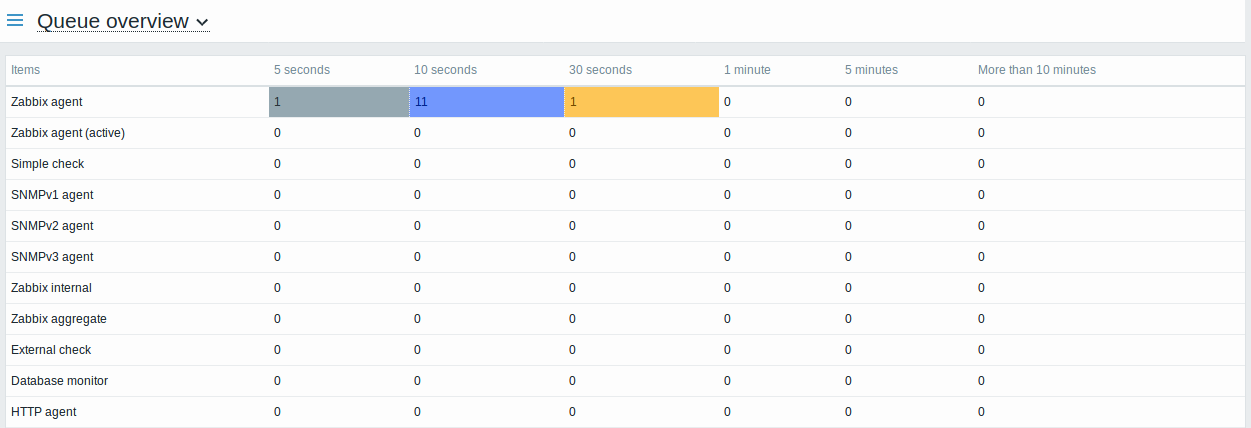Select the Zabbix internal row label

[x=51, y=288]
